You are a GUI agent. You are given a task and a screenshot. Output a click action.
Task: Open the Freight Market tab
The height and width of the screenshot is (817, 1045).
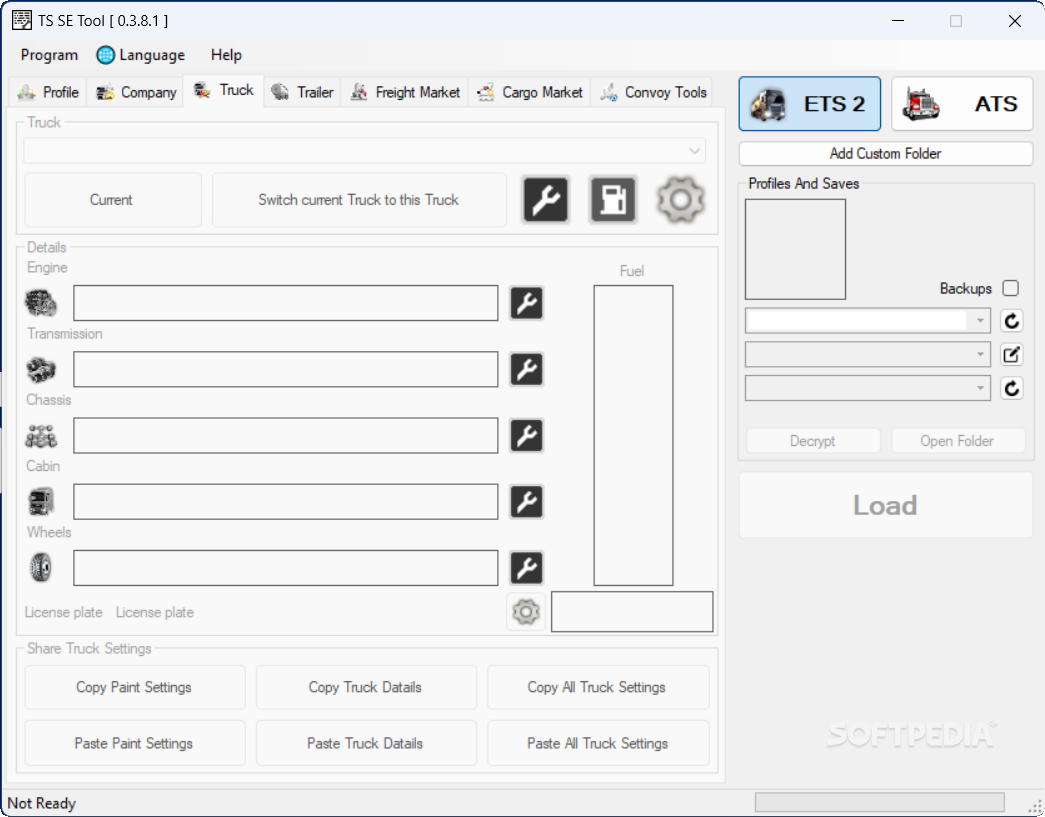(405, 92)
